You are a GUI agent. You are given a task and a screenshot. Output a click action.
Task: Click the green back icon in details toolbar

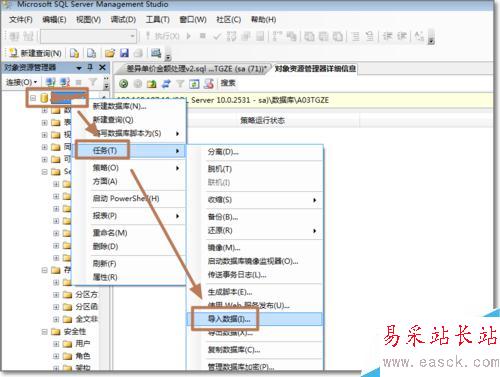tap(123, 84)
